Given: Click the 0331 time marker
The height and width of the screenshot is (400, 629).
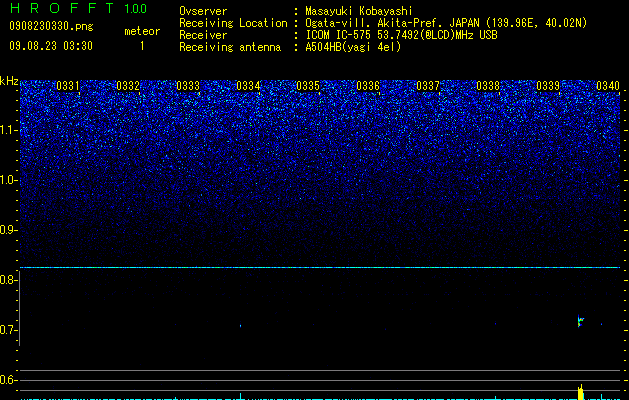Looking at the screenshot, I should (68, 86).
